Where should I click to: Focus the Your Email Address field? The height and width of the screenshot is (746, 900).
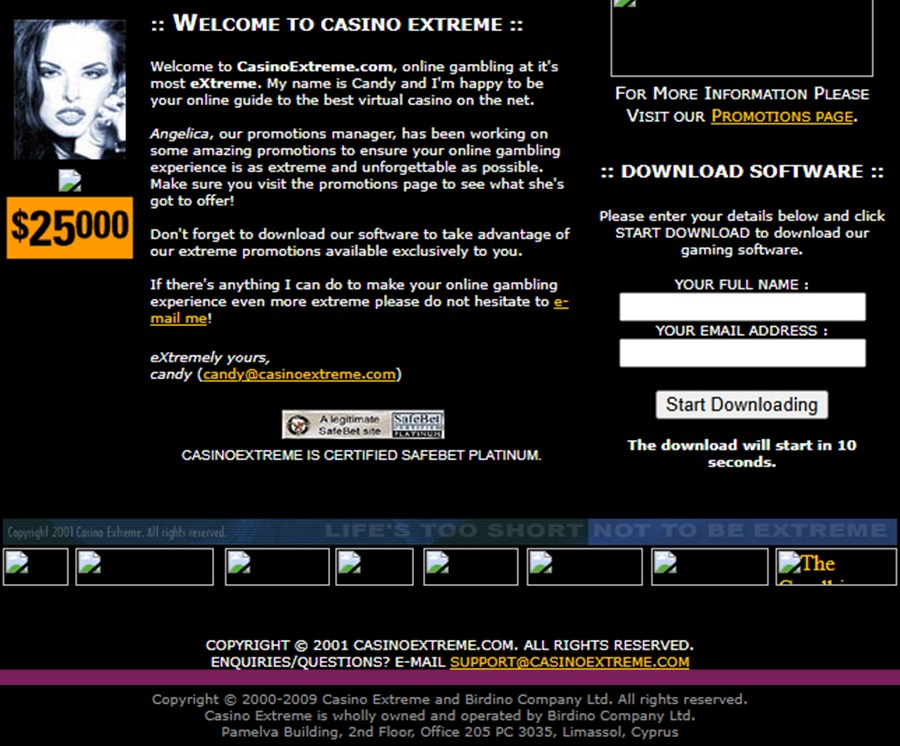742,353
